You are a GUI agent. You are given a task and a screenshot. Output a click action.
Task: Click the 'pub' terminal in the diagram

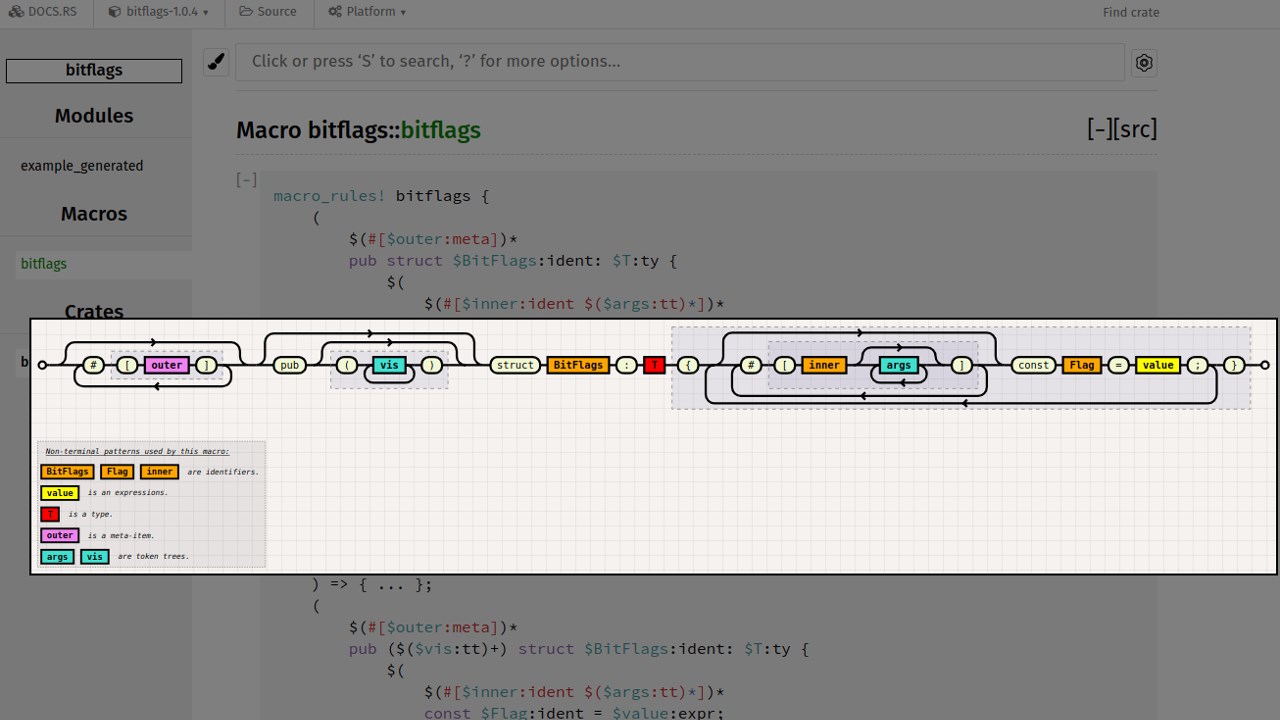(290, 365)
